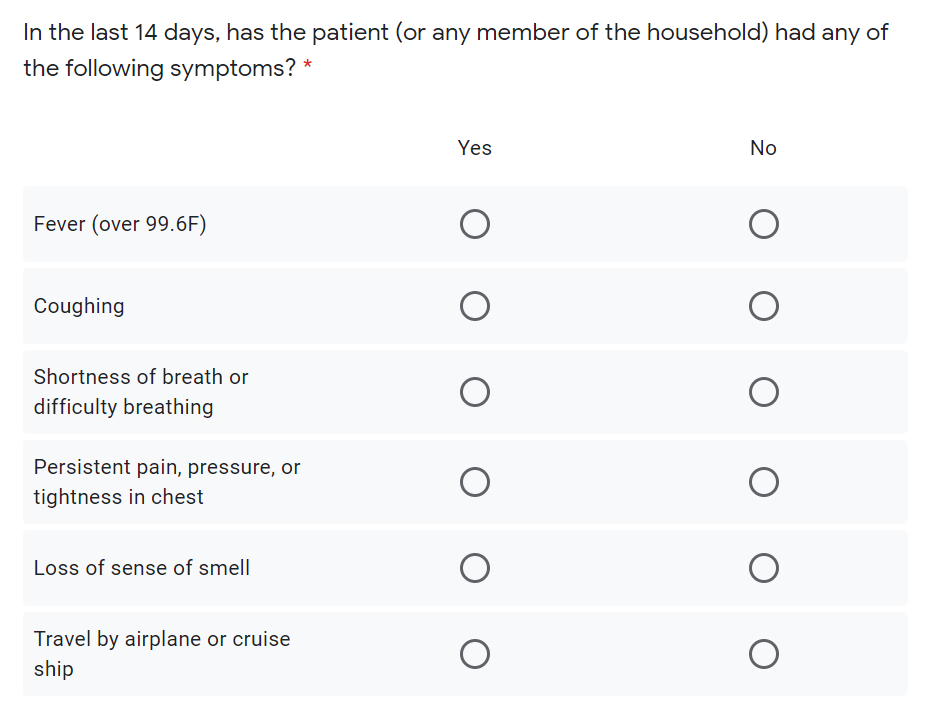Select Yes for Fever (over 99.6F)
930x708 pixels.
[474, 224]
